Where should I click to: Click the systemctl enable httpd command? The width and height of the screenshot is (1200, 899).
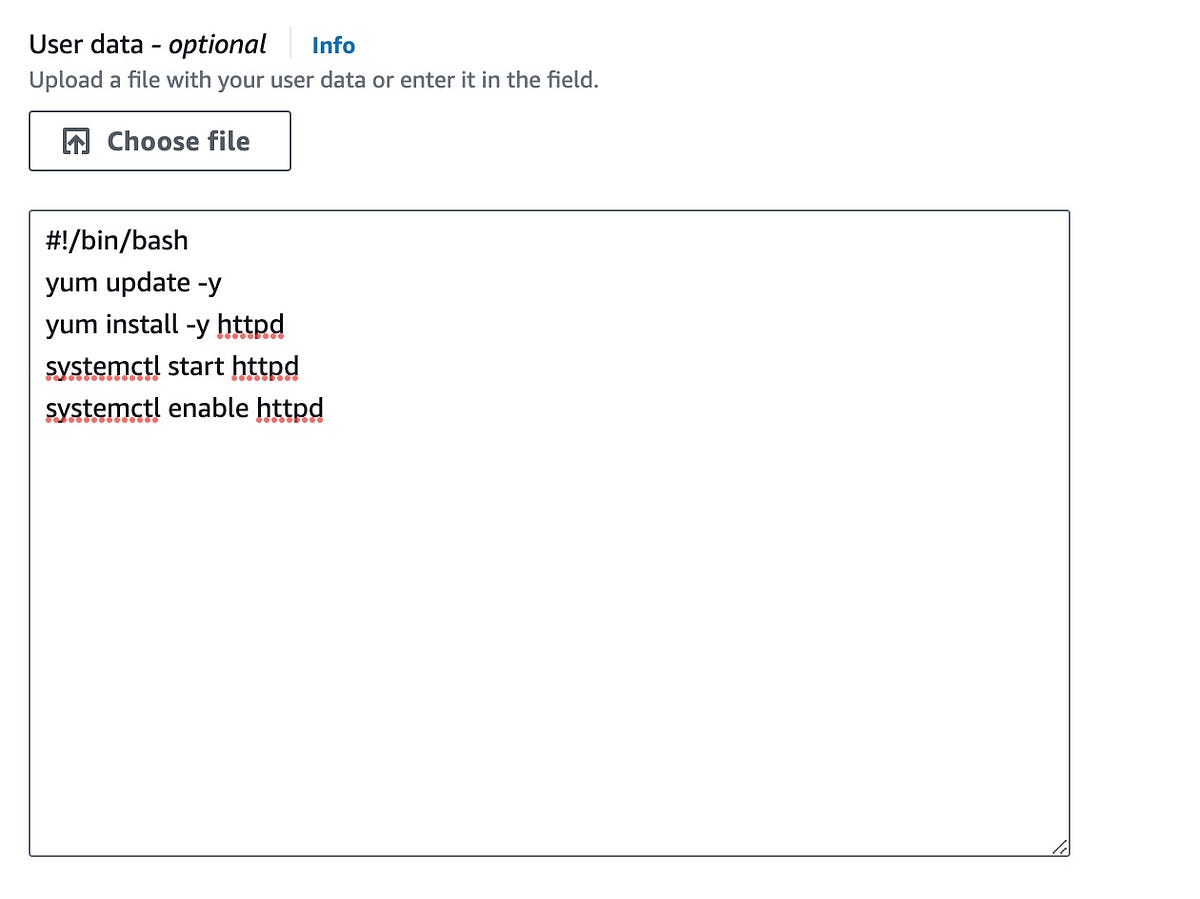pyautogui.click(x=183, y=408)
